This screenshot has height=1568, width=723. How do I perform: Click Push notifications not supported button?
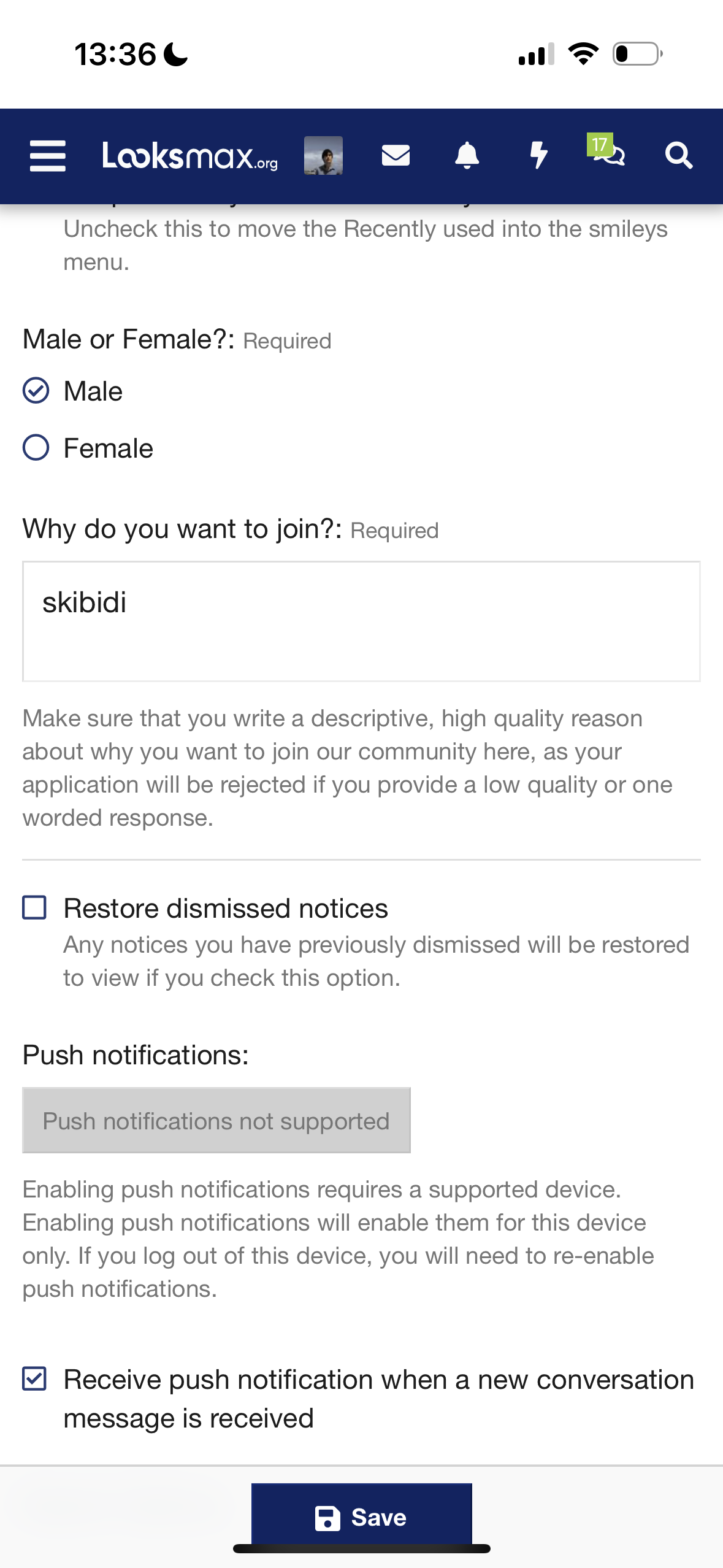(x=216, y=1121)
